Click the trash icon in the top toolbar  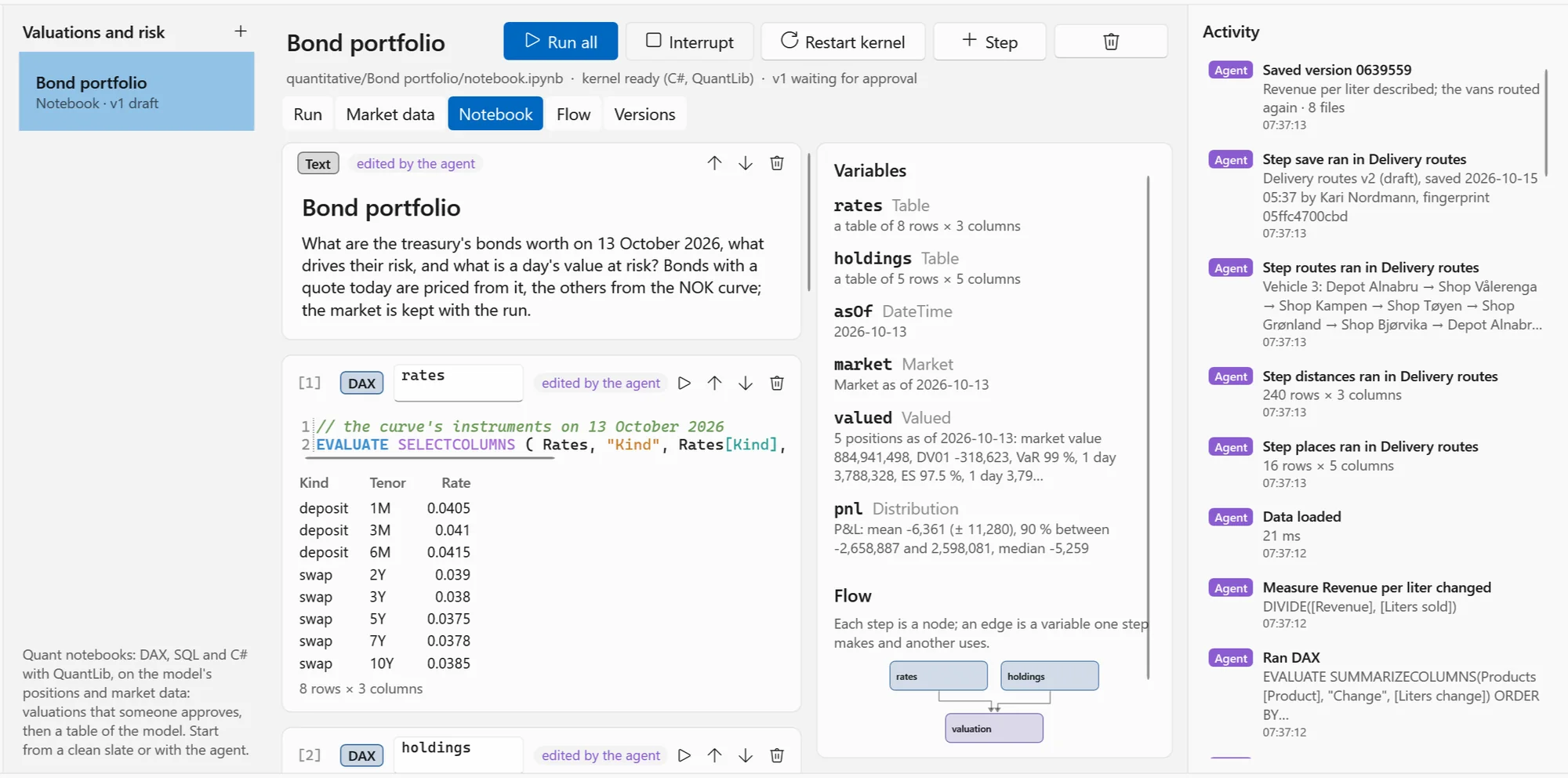pyautogui.click(x=1110, y=42)
